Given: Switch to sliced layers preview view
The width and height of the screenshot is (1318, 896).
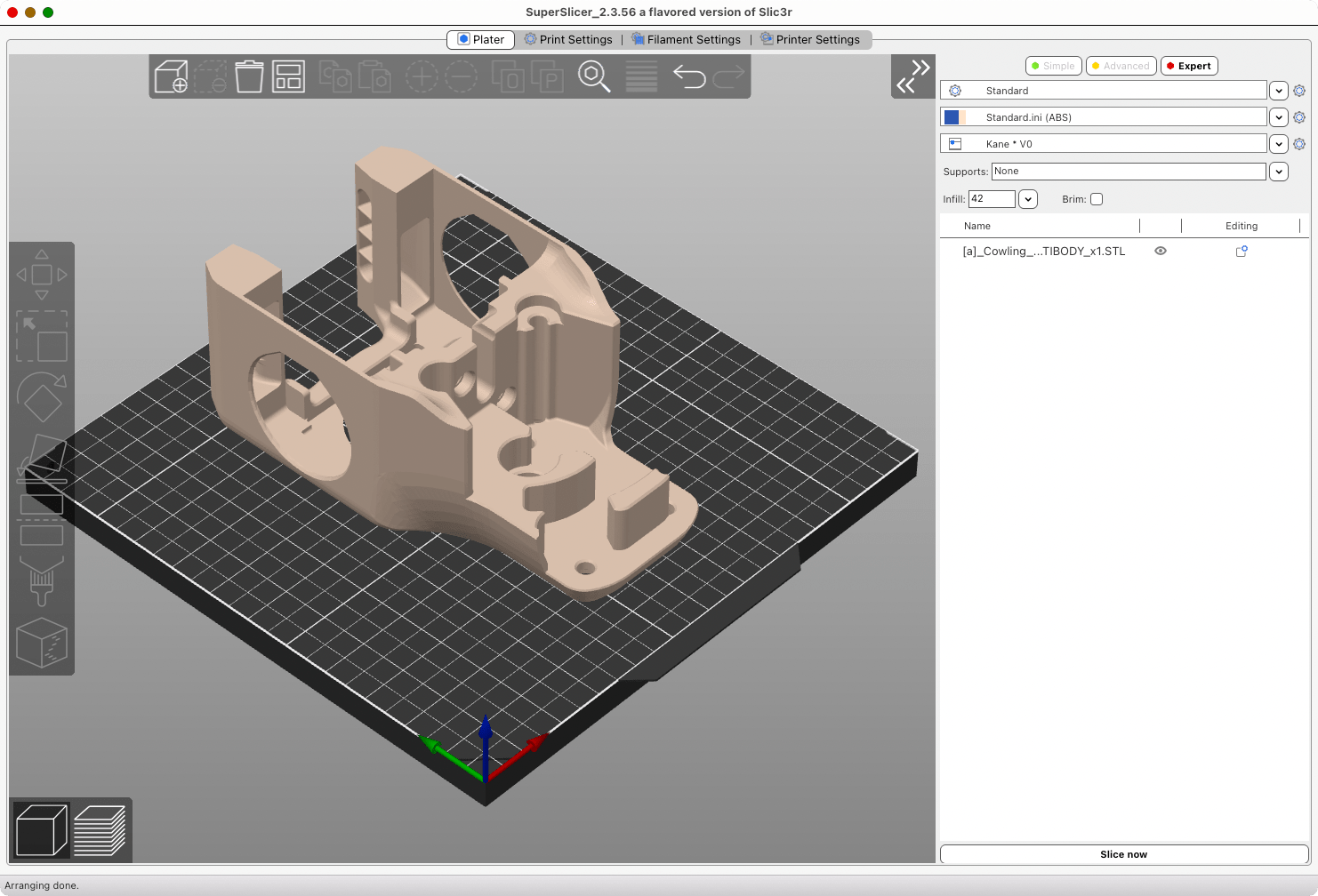Looking at the screenshot, I should click(x=100, y=830).
